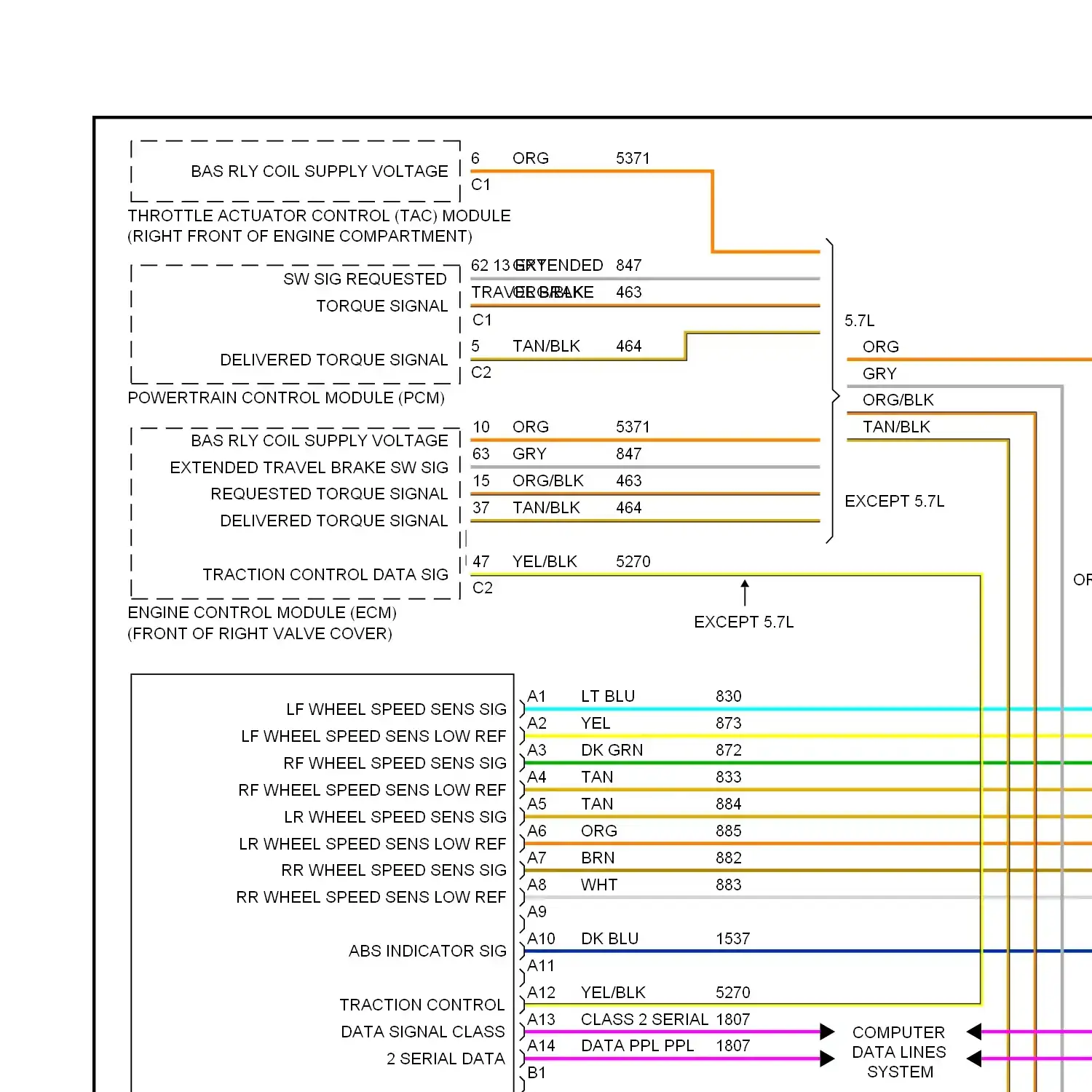
Task: Click the EXCEPT 5.7L label beside the bracket
Action: tap(895, 501)
